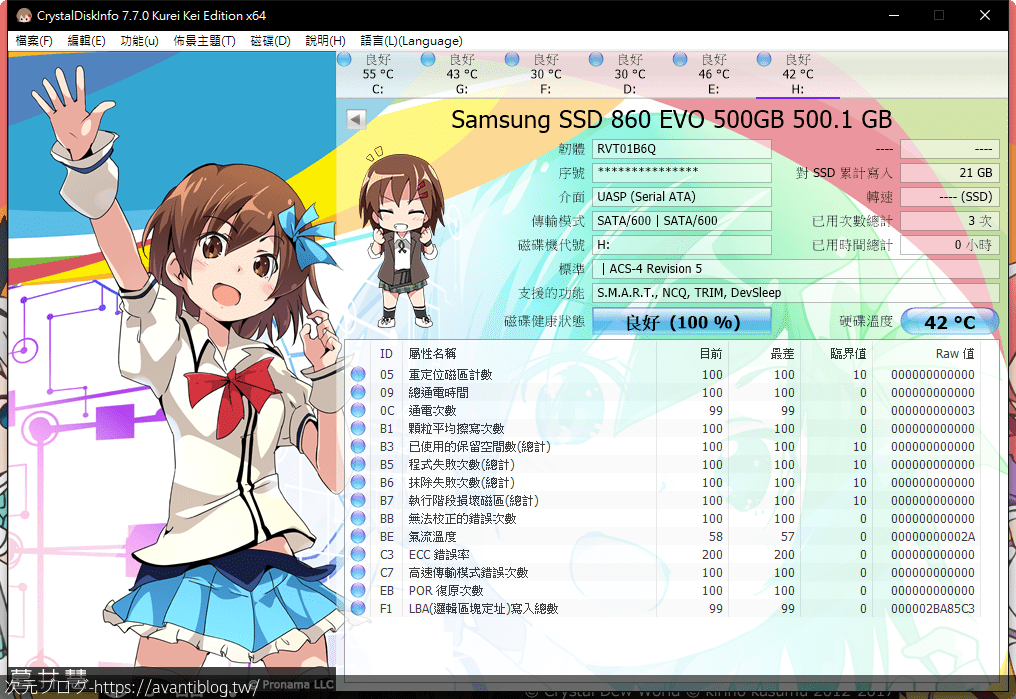This screenshot has height=699, width=1016.
Task: Click the raw value 000002BA85C3
Action: tap(932, 608)
